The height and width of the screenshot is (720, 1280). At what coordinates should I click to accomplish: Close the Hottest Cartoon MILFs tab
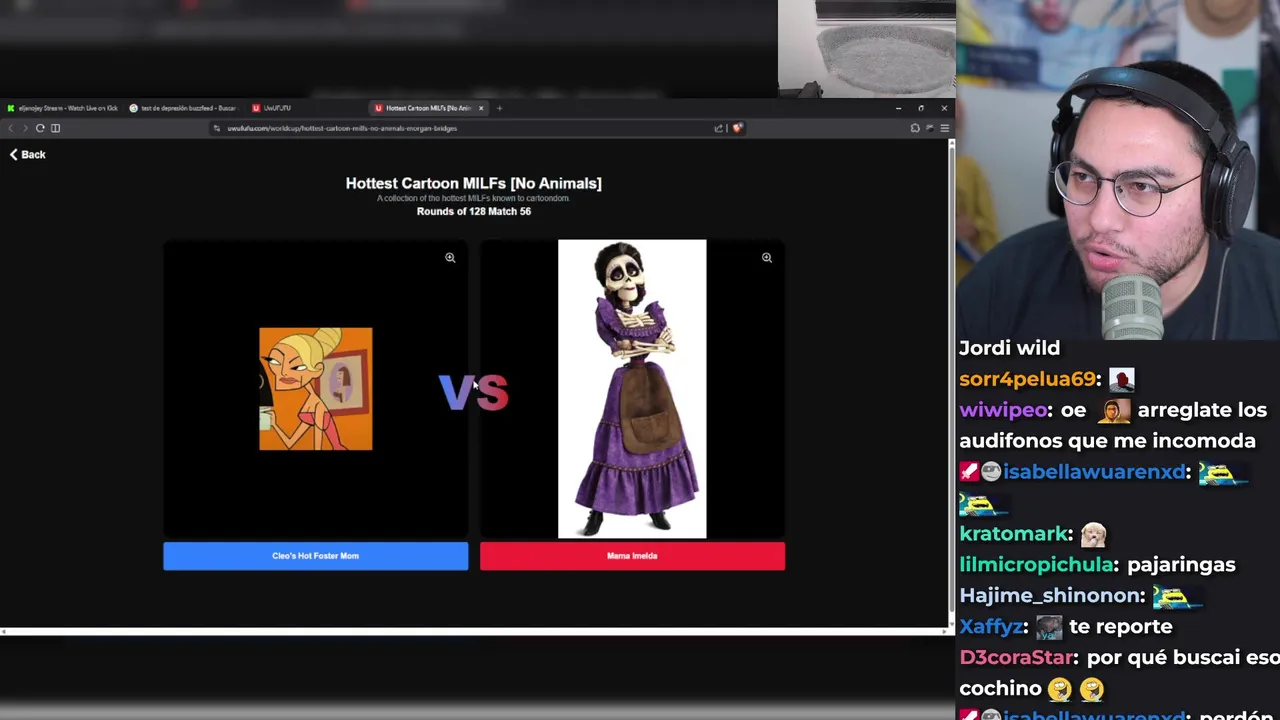(x=481, y=108)
